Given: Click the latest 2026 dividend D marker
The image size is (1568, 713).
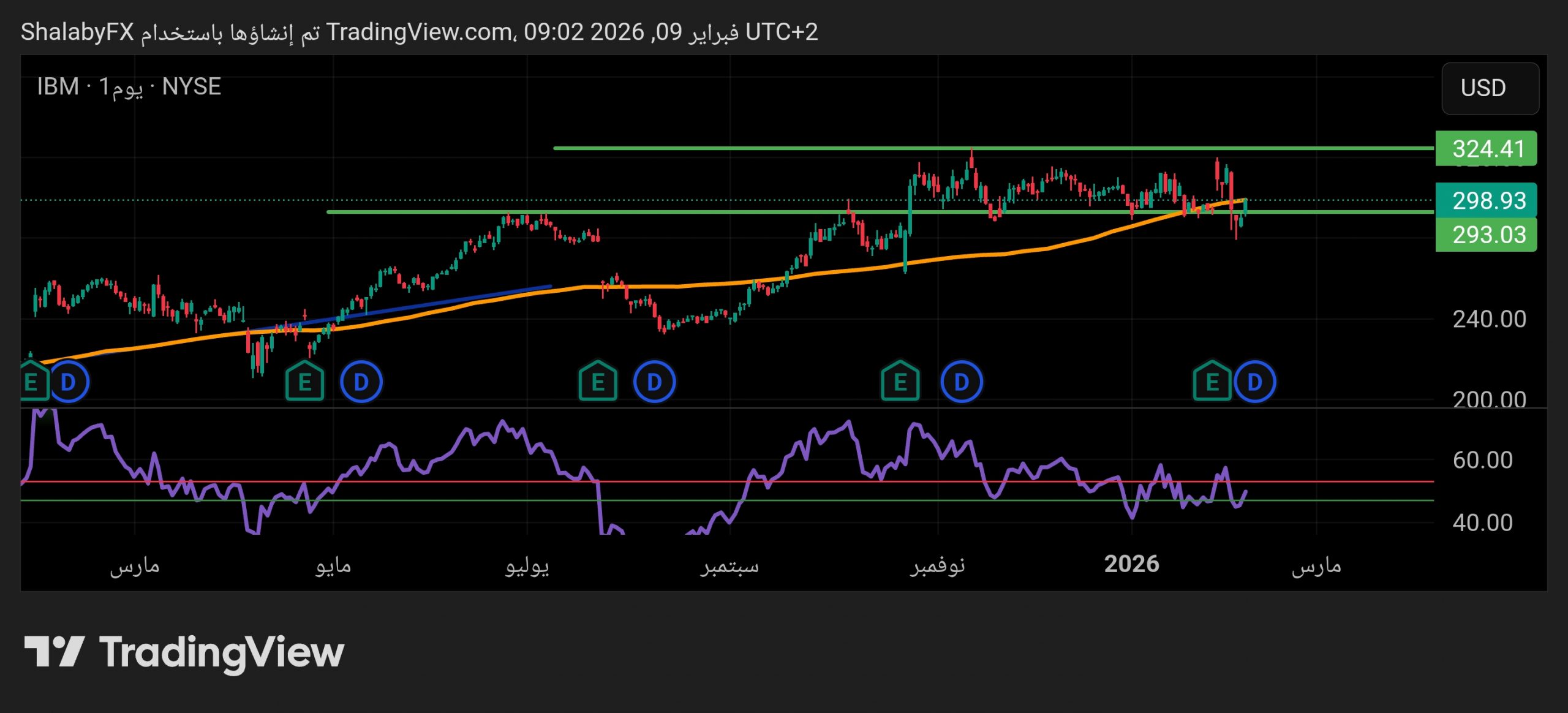Looking at the screenshot, I should [1254, 382].
